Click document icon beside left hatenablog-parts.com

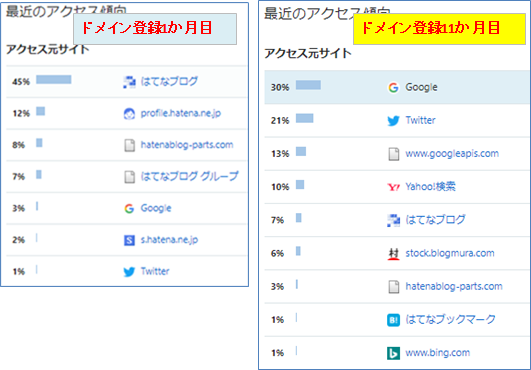click(129, 145)
